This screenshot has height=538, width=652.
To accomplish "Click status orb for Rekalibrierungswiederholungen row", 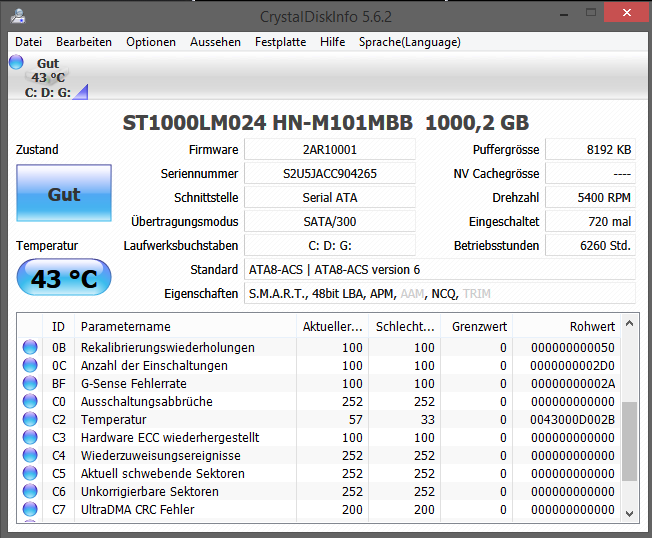I will (x=30, y=347).
